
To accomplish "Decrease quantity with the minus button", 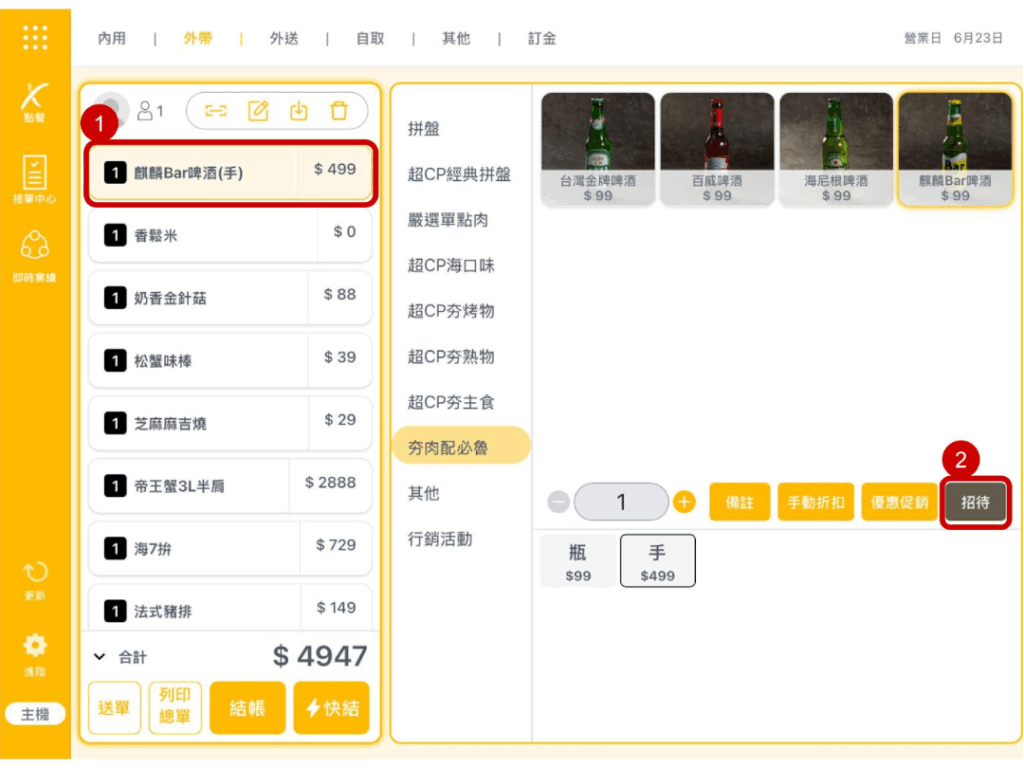I will [560, 502].
